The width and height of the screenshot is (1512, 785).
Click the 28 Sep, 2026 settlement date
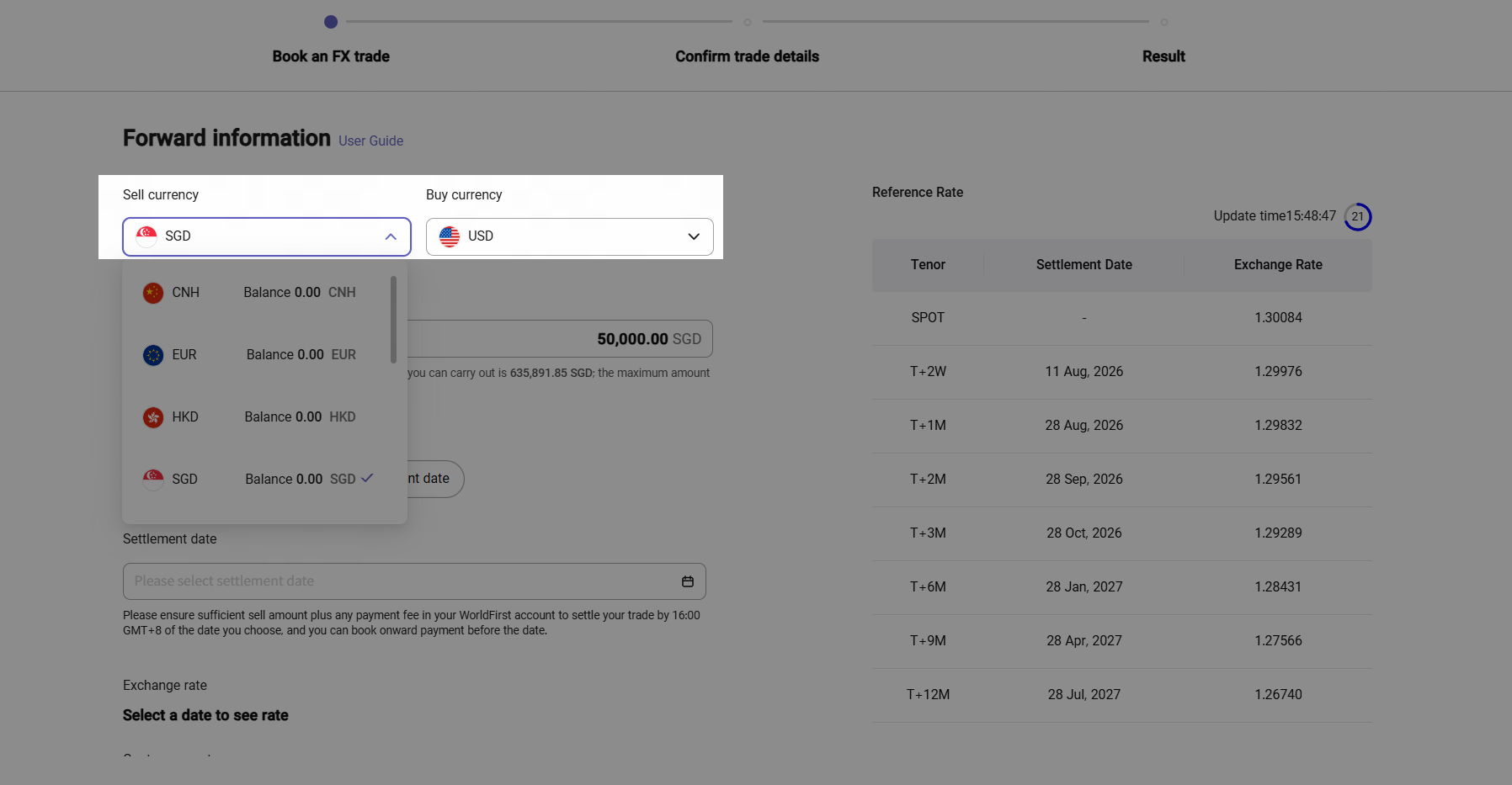(x=1084, y=480)
